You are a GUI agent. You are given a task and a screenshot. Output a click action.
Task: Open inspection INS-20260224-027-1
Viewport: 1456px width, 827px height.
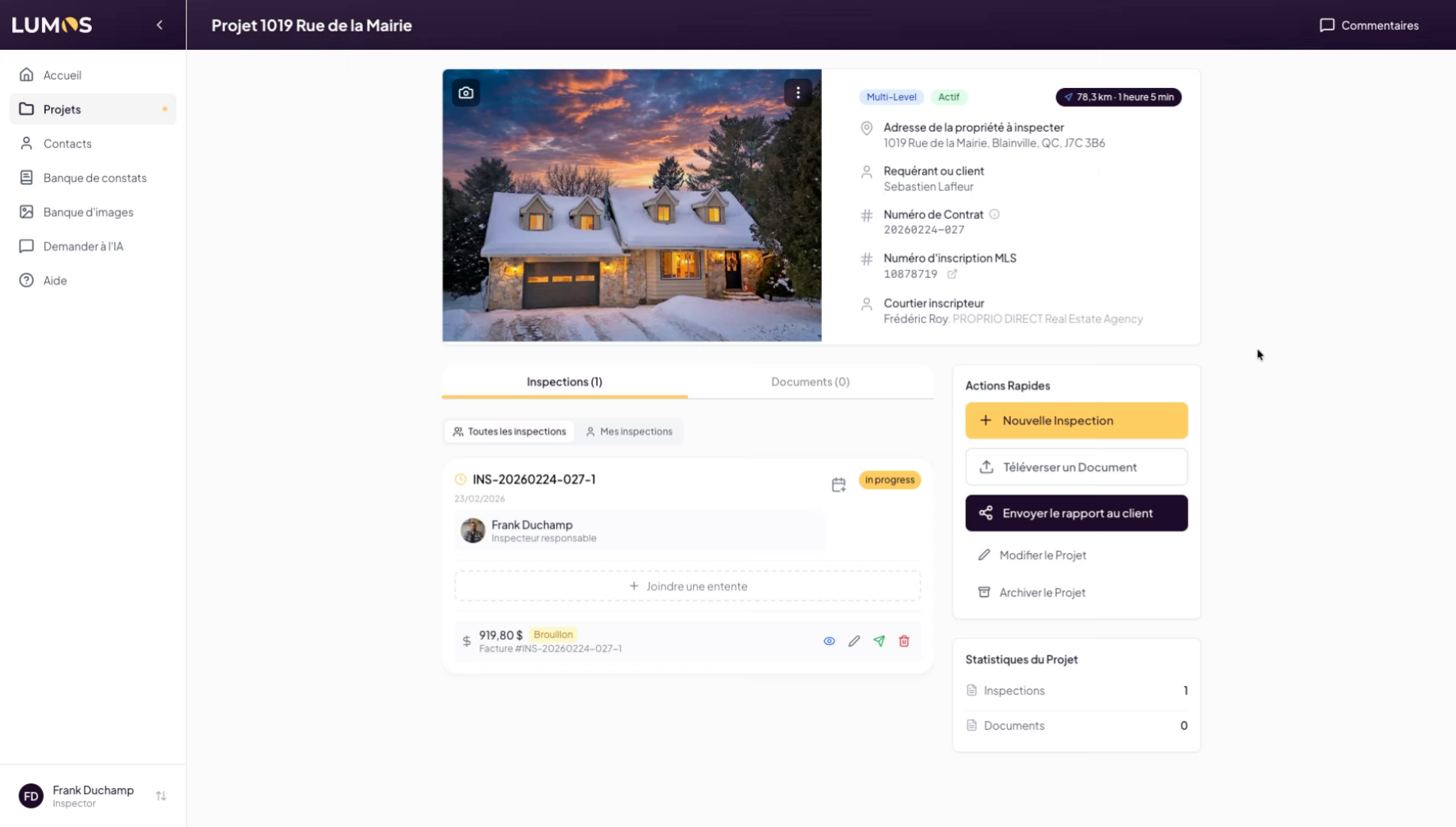(534, 479)
